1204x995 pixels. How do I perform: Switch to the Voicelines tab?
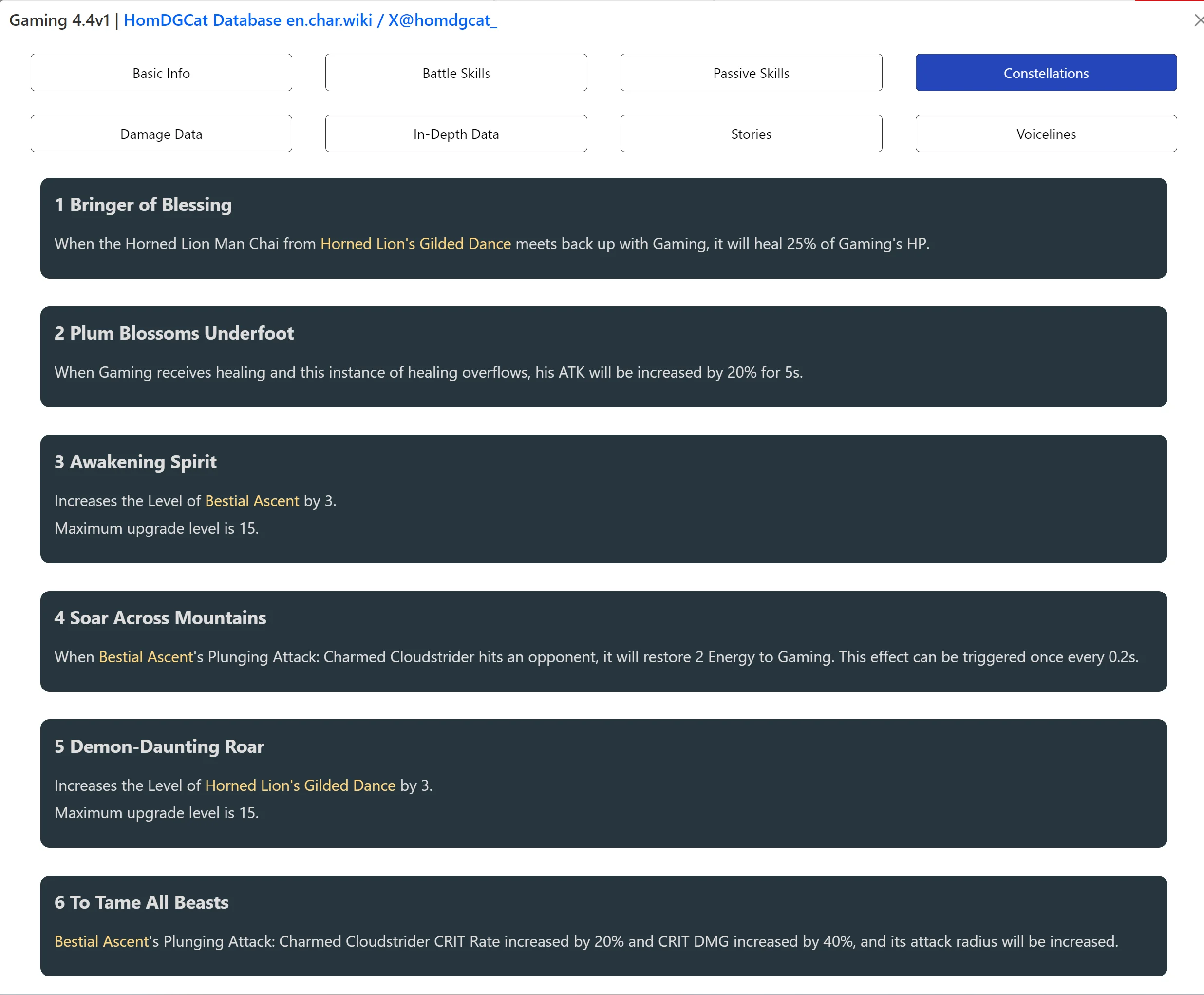coord(1045,134)
